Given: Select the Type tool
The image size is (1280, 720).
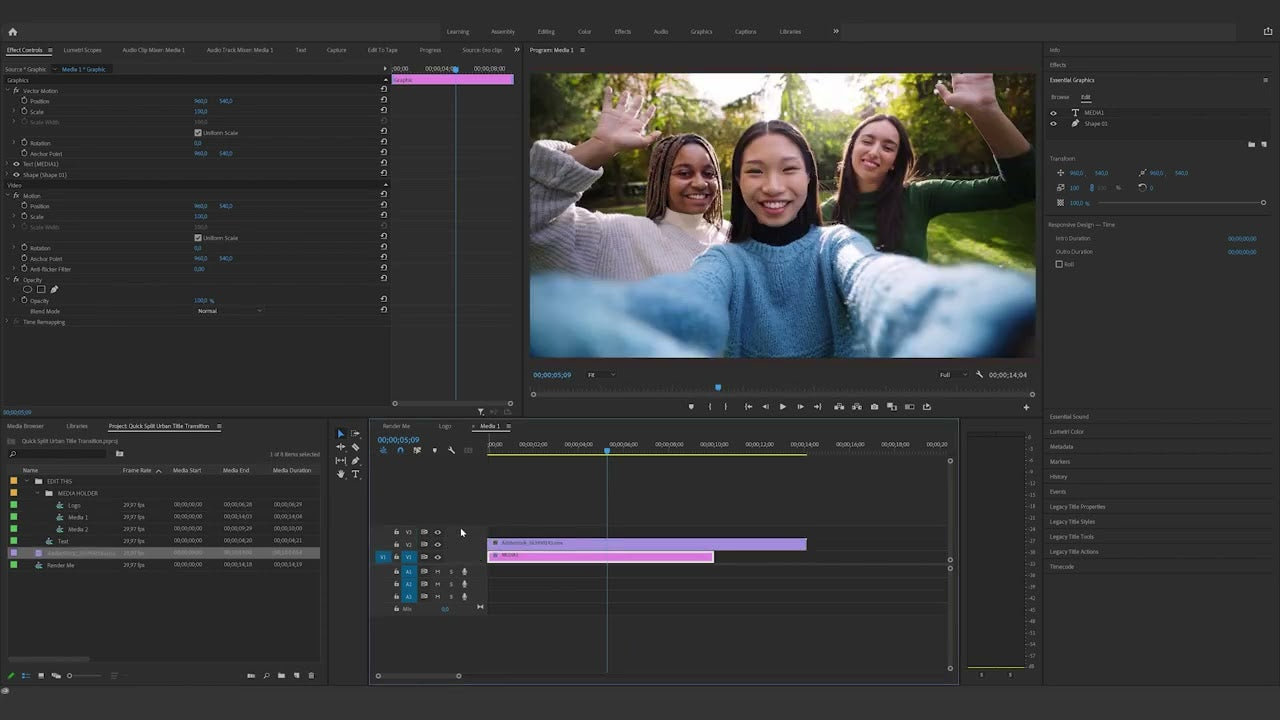Looking at the screenshot, I should point(356,475).
